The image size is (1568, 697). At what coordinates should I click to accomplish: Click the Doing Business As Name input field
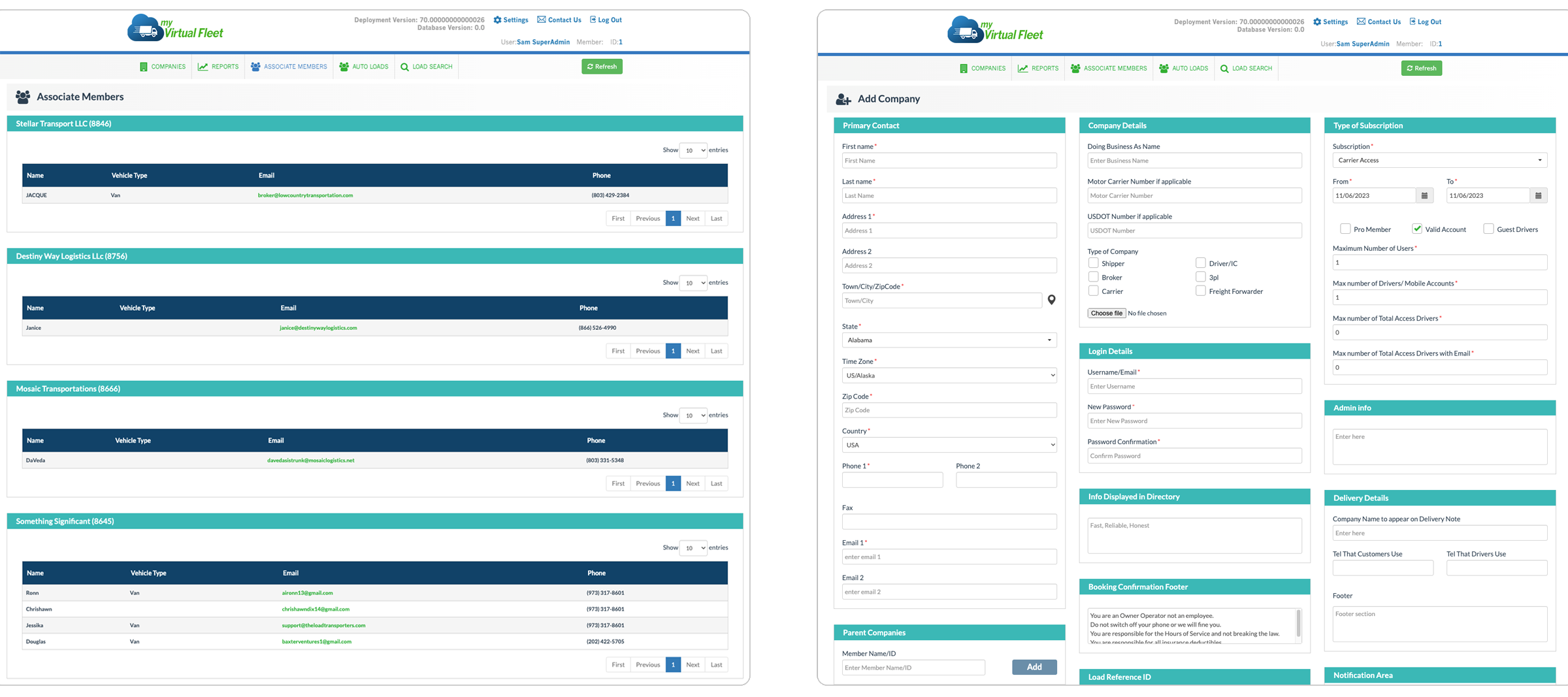1194,161
